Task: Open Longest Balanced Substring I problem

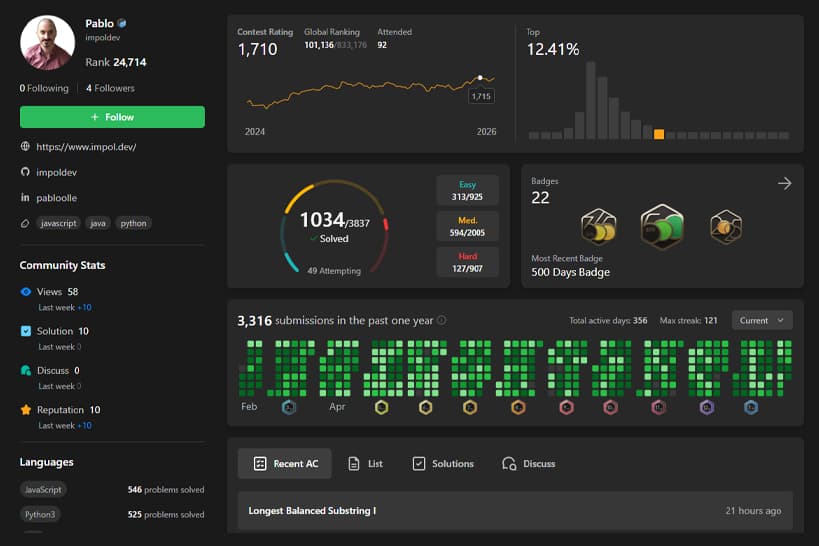Action: (x=312, y=511)
